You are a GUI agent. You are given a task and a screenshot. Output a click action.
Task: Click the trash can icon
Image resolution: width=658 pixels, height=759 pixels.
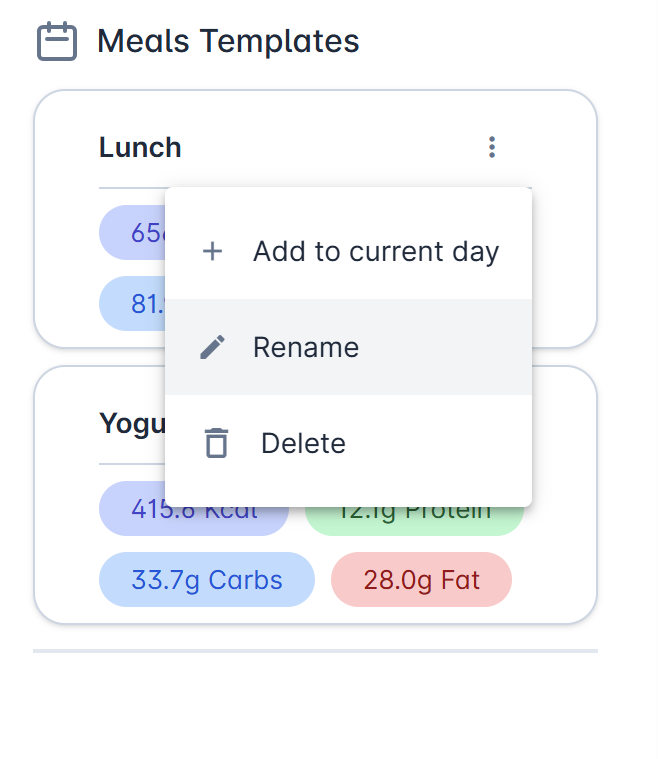[216, 443]
